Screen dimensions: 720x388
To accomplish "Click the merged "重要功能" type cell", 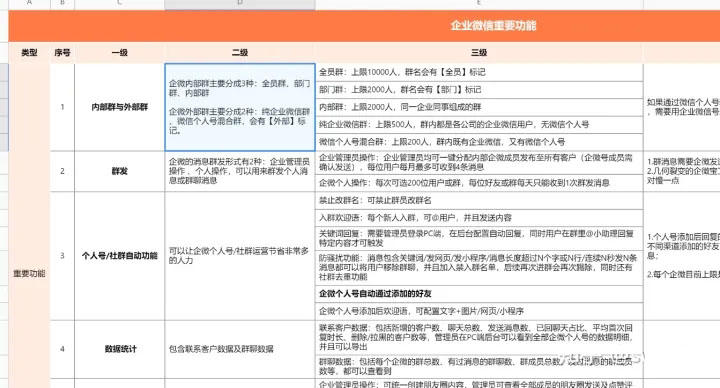I will pyautogui.click(x=29, y=274).
